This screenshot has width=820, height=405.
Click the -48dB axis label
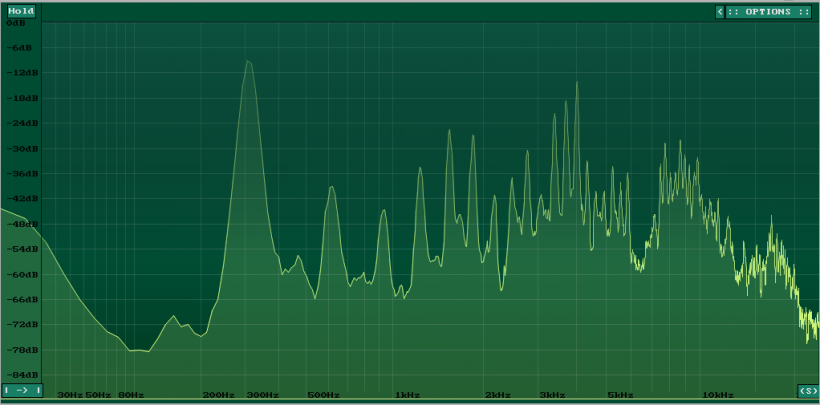click(20, 224)
